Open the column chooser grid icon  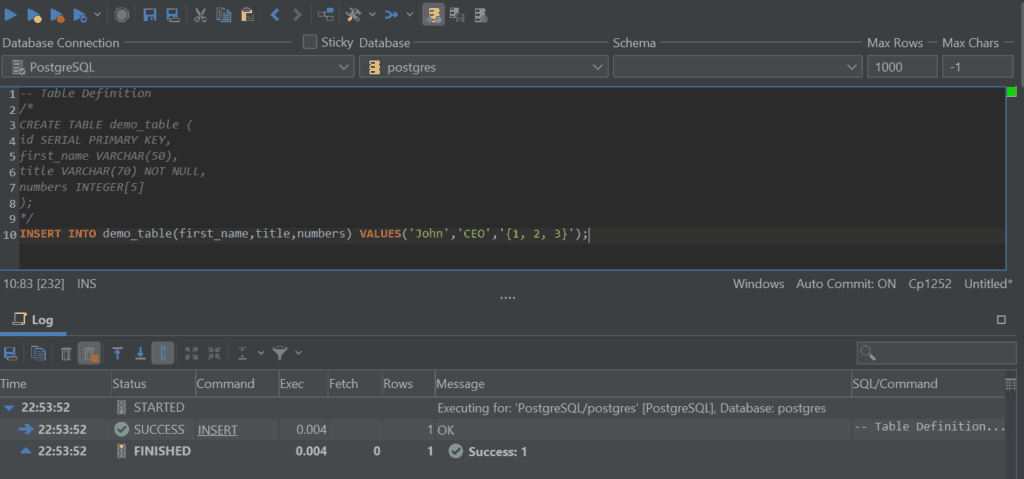1010,384
